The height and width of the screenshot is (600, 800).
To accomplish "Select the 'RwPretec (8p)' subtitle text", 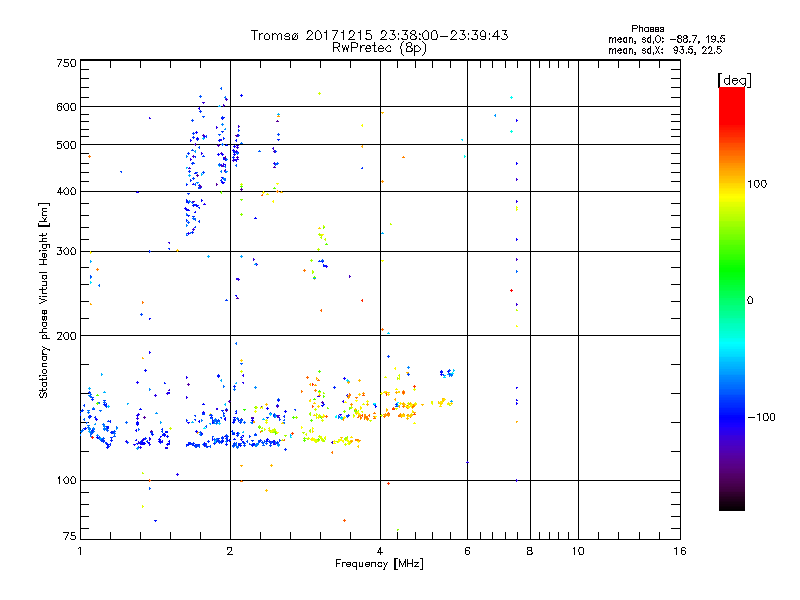I will 379,48.
